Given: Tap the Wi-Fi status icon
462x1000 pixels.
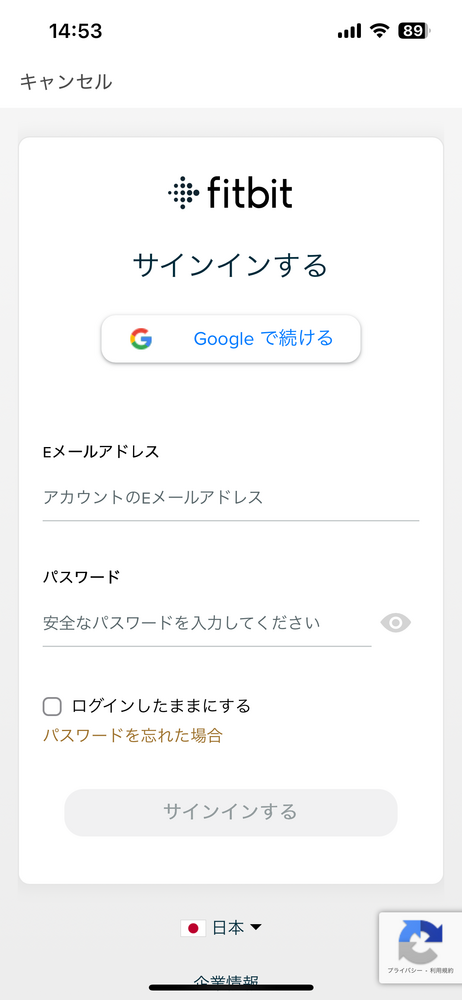Looking at the screenshot, I should (x=381, y=31).
